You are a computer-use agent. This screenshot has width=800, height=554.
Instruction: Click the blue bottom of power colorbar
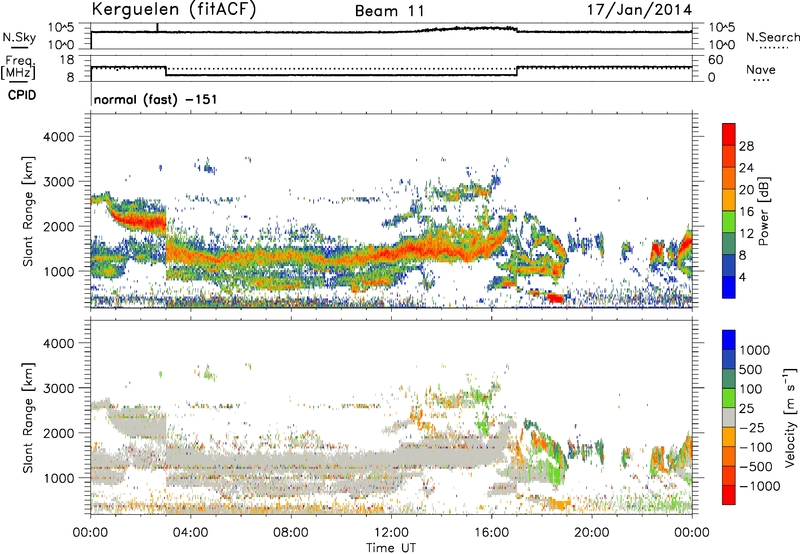(x=729, y=287)
